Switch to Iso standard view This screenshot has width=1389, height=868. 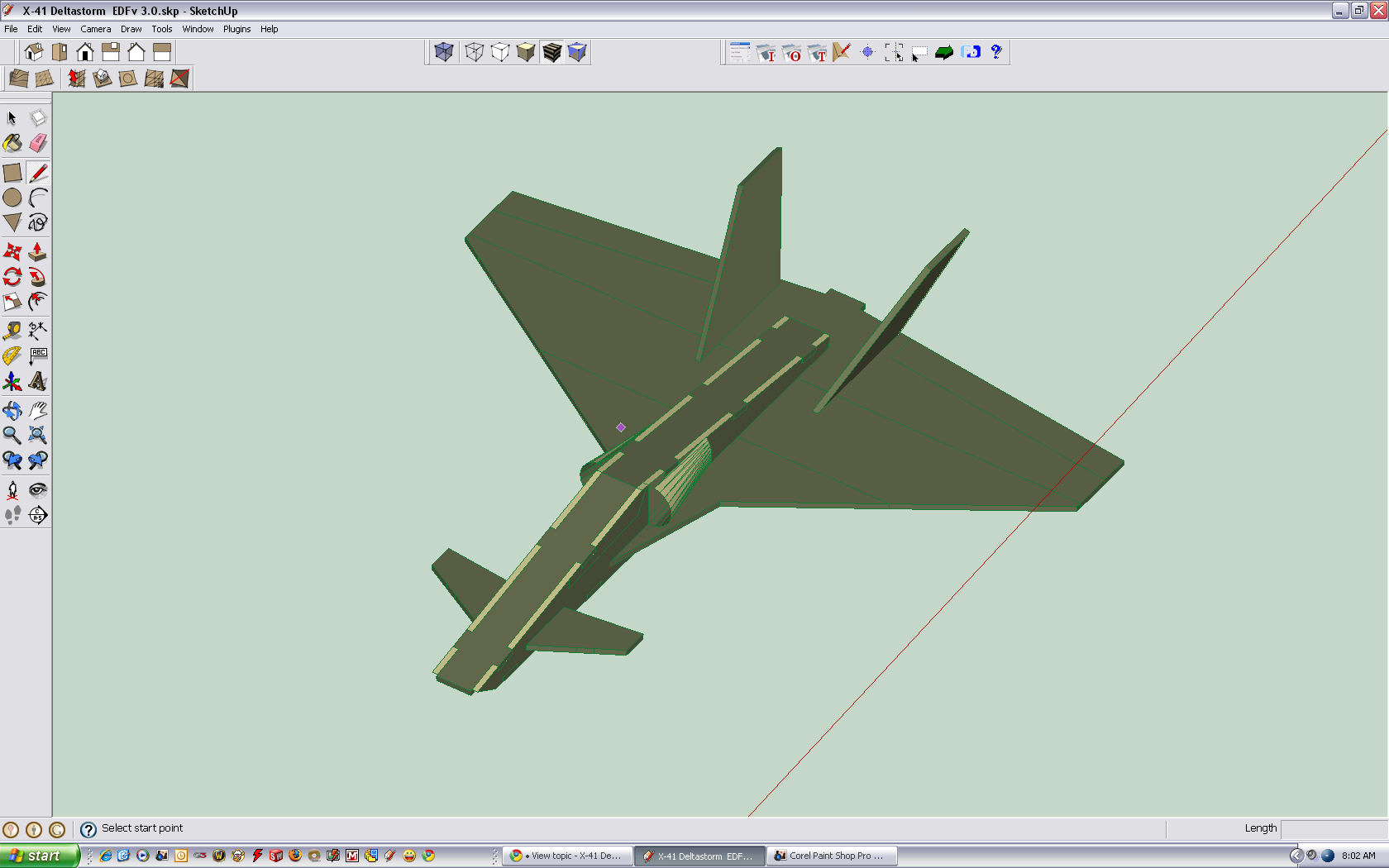34,52
